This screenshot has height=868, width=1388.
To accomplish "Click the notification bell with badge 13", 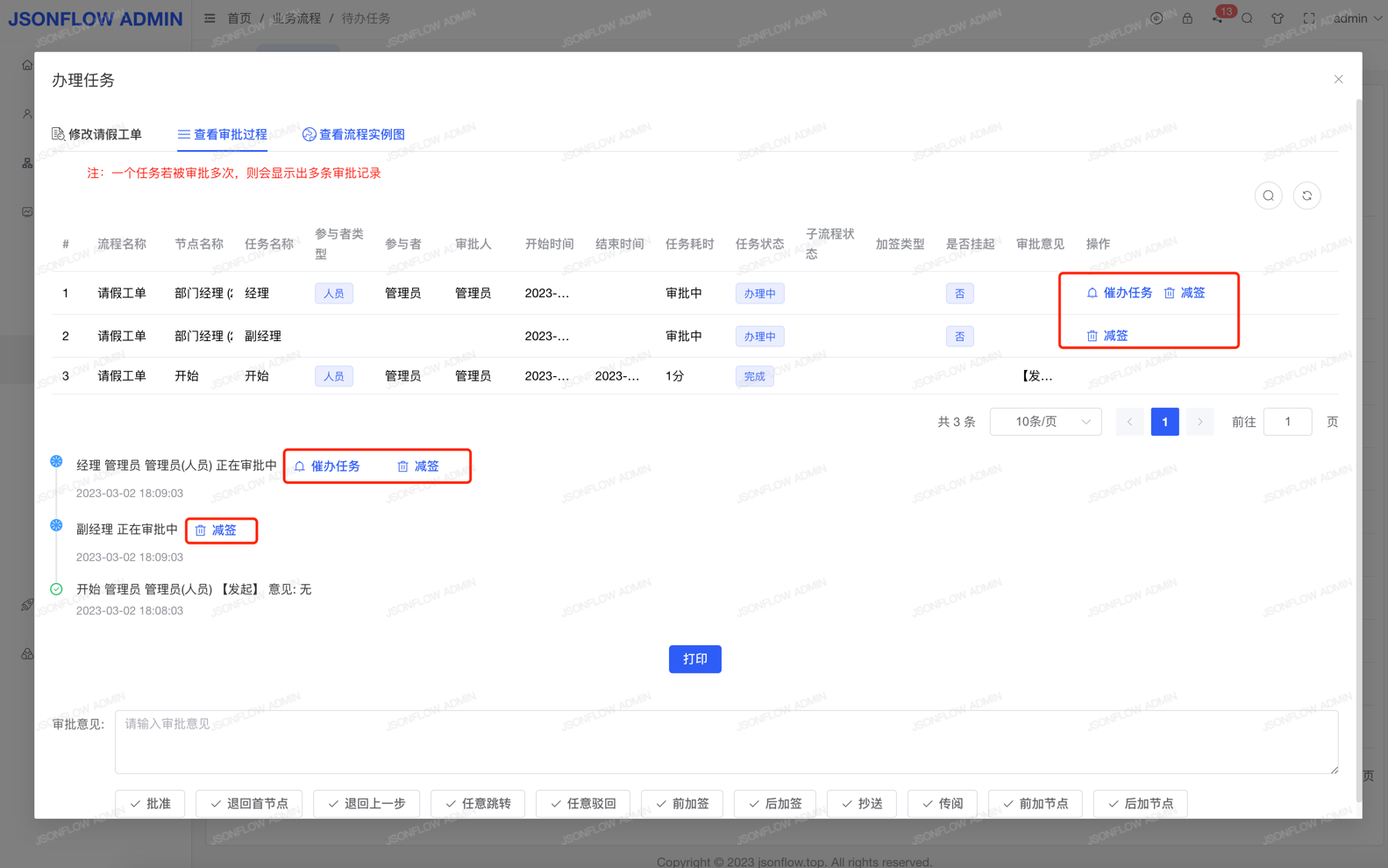I will pos(1218,18).
